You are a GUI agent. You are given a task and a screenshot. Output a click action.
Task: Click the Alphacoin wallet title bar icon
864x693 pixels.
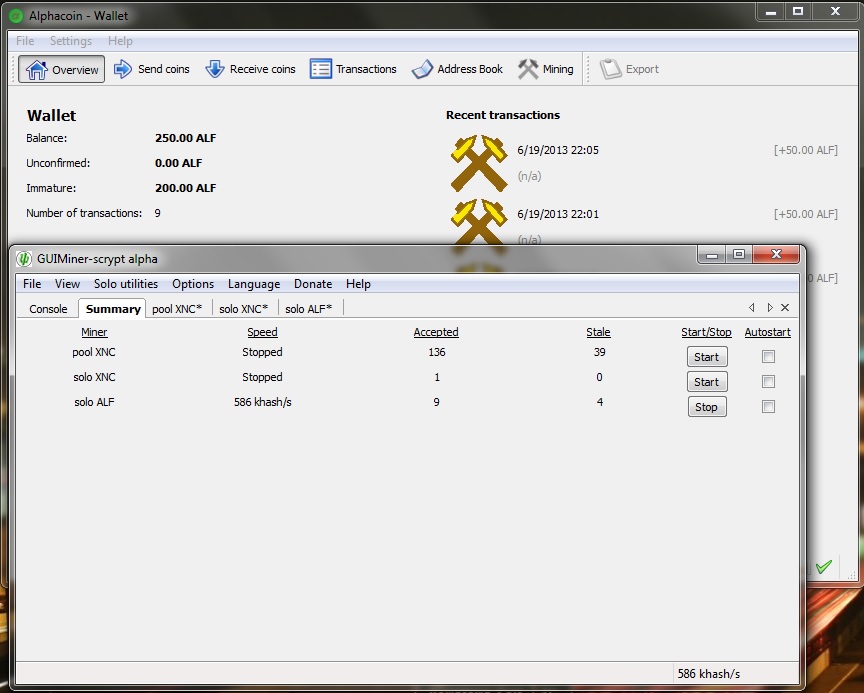tap(16, 16)
